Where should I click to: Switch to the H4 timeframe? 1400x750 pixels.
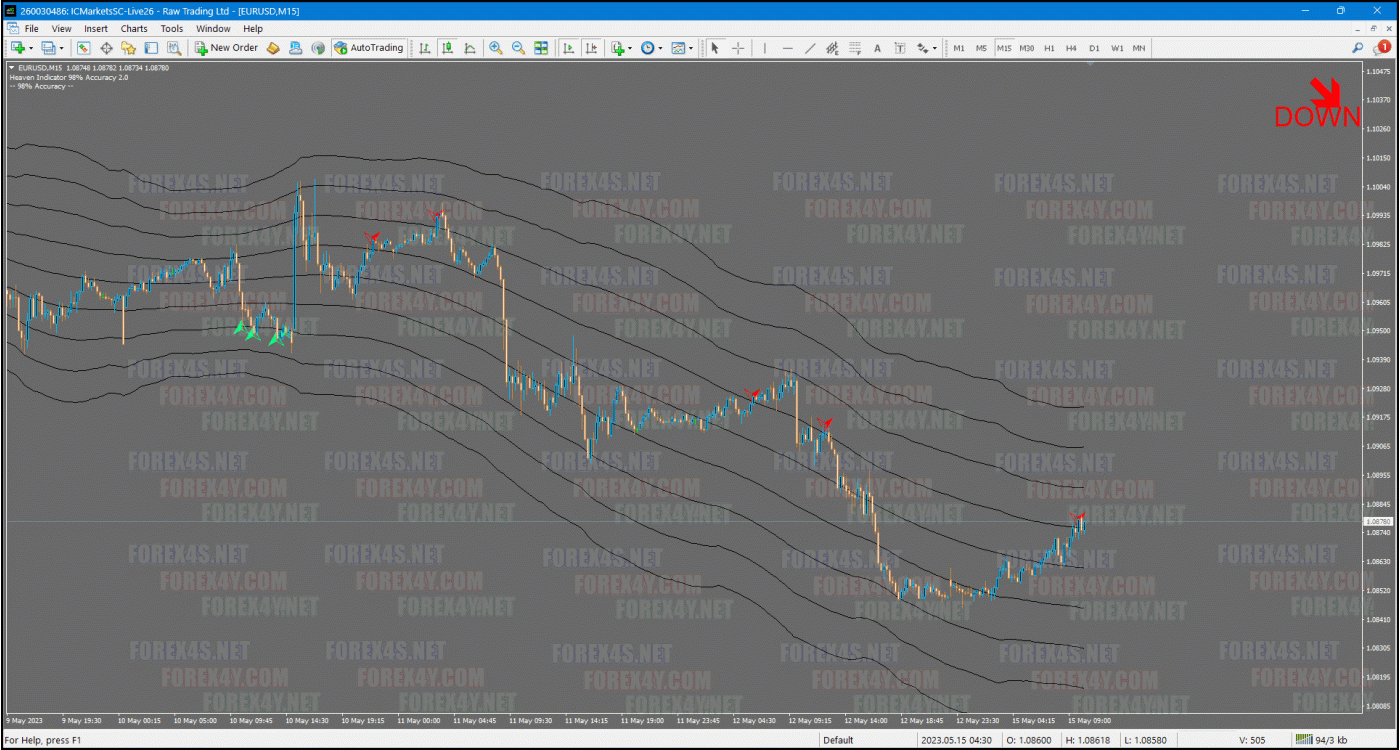1071,48
